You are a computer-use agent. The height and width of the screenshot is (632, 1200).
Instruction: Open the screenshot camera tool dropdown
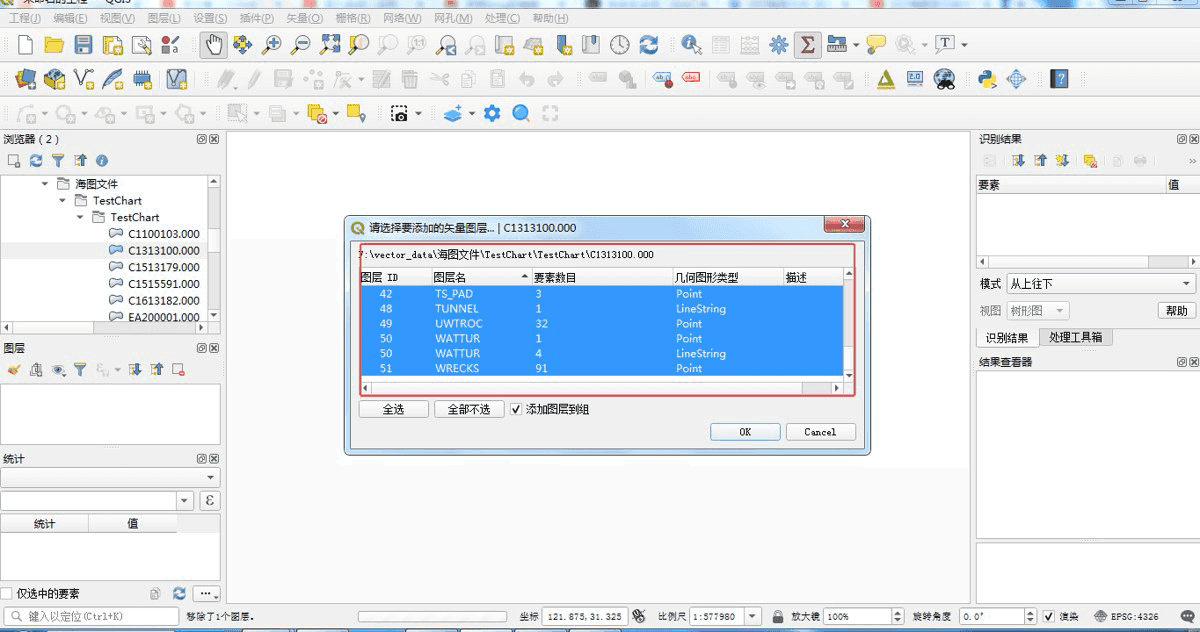pos(418,114)
